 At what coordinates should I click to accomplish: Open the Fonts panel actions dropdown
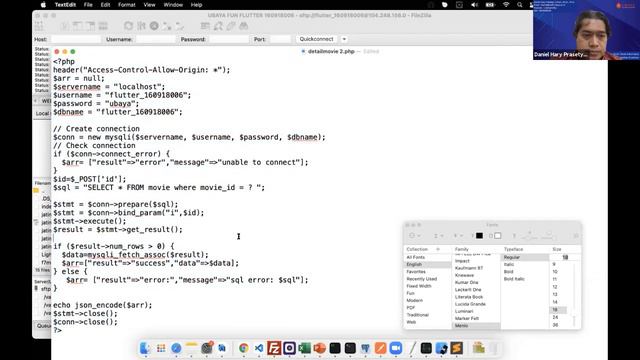pos(415,236)
